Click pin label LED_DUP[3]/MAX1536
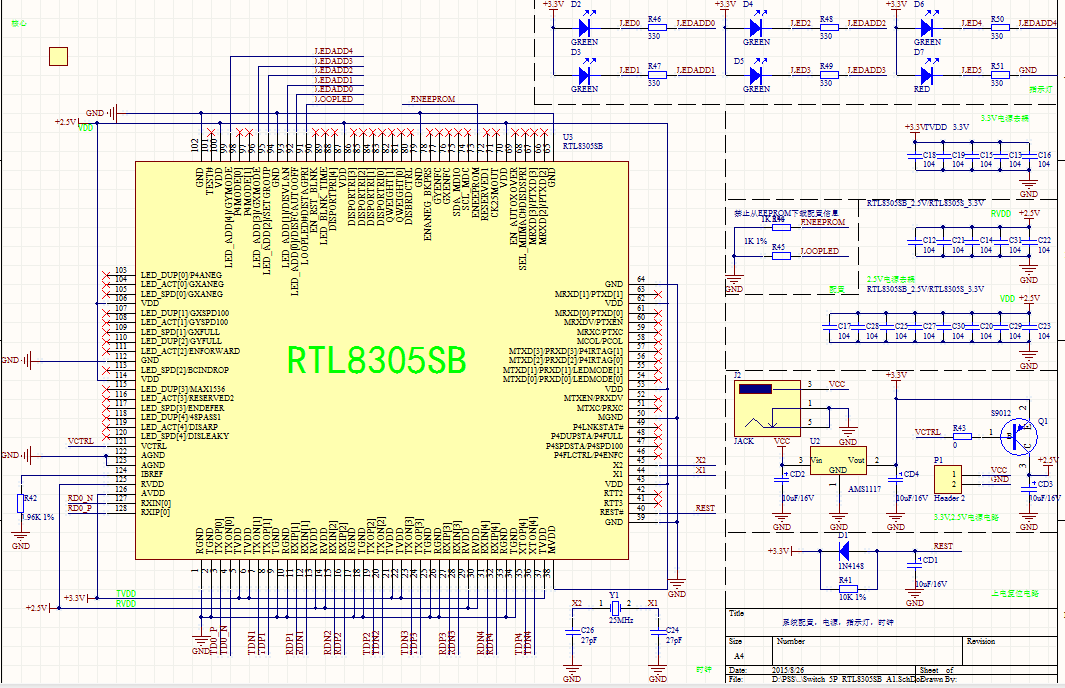Viewport: 1065px width, 688px height. 183,389
